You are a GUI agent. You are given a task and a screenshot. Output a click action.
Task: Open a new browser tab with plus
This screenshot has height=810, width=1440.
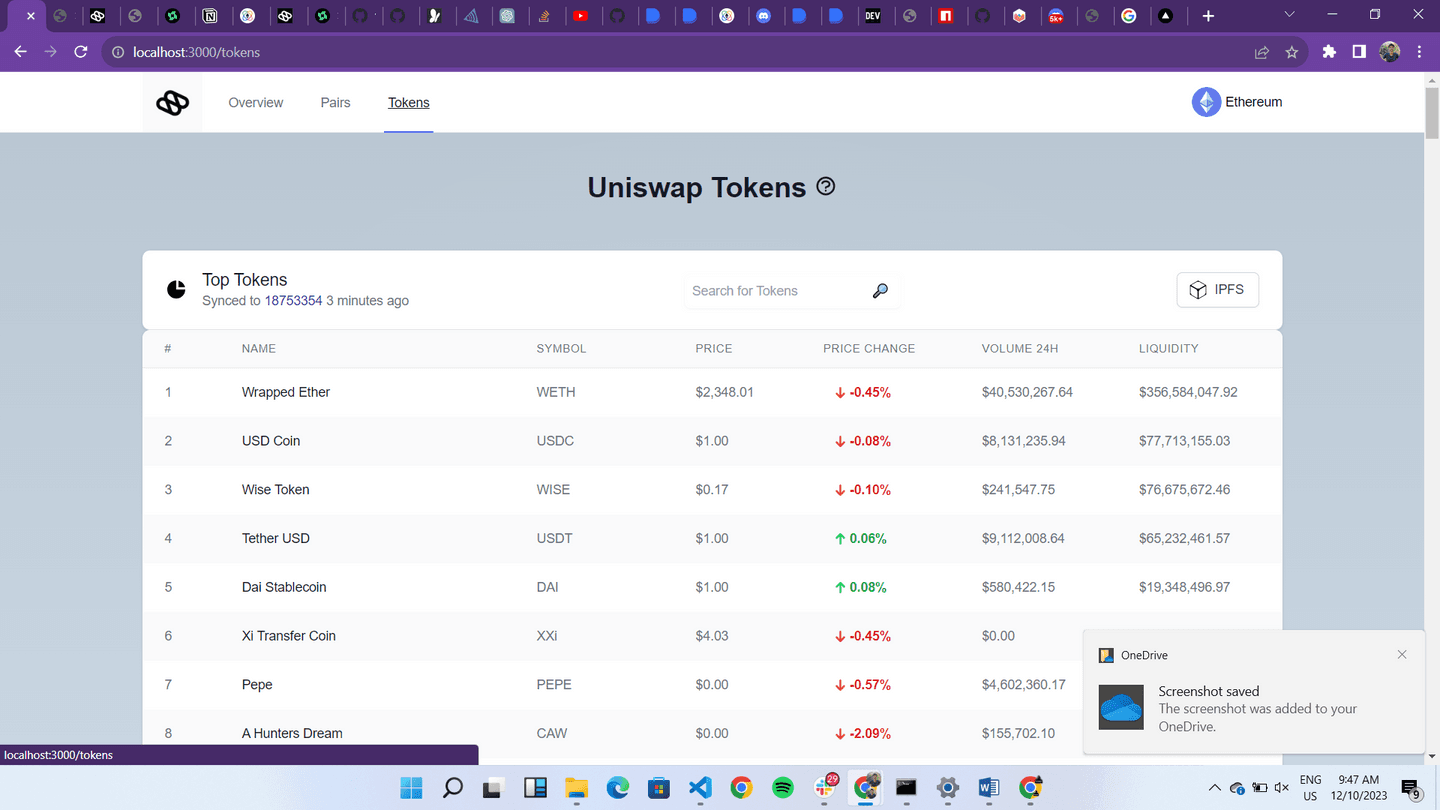point(1208,16)
